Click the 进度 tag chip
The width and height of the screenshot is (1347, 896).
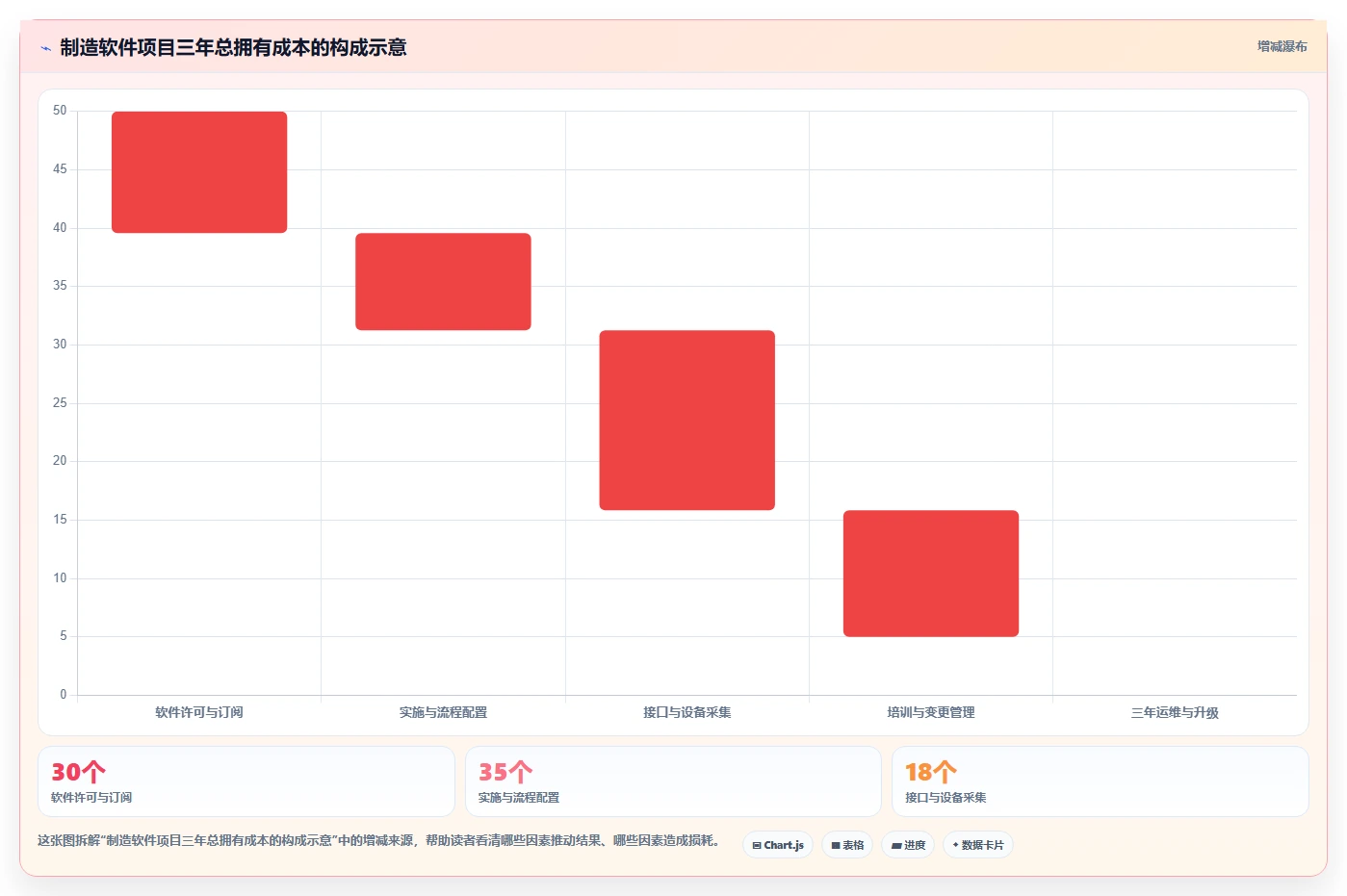(x=908, y=845)
